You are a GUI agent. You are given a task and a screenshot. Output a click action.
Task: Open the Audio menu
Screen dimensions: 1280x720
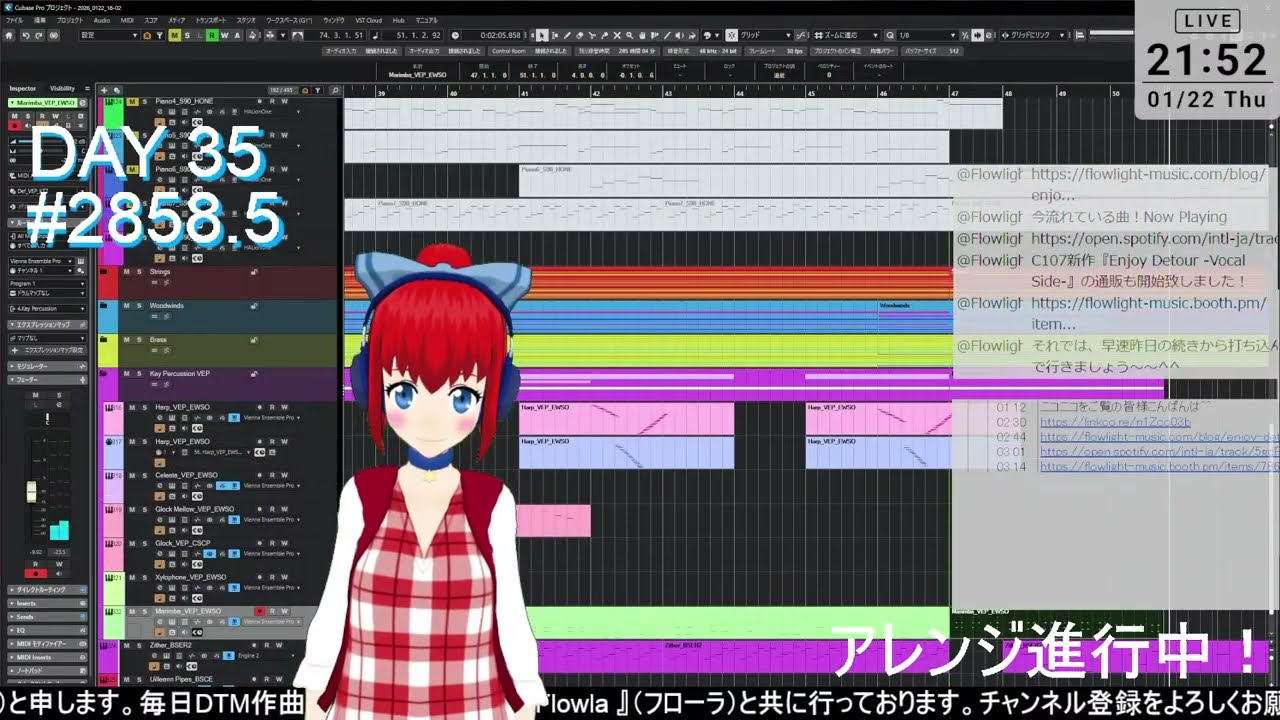[102, 20]
